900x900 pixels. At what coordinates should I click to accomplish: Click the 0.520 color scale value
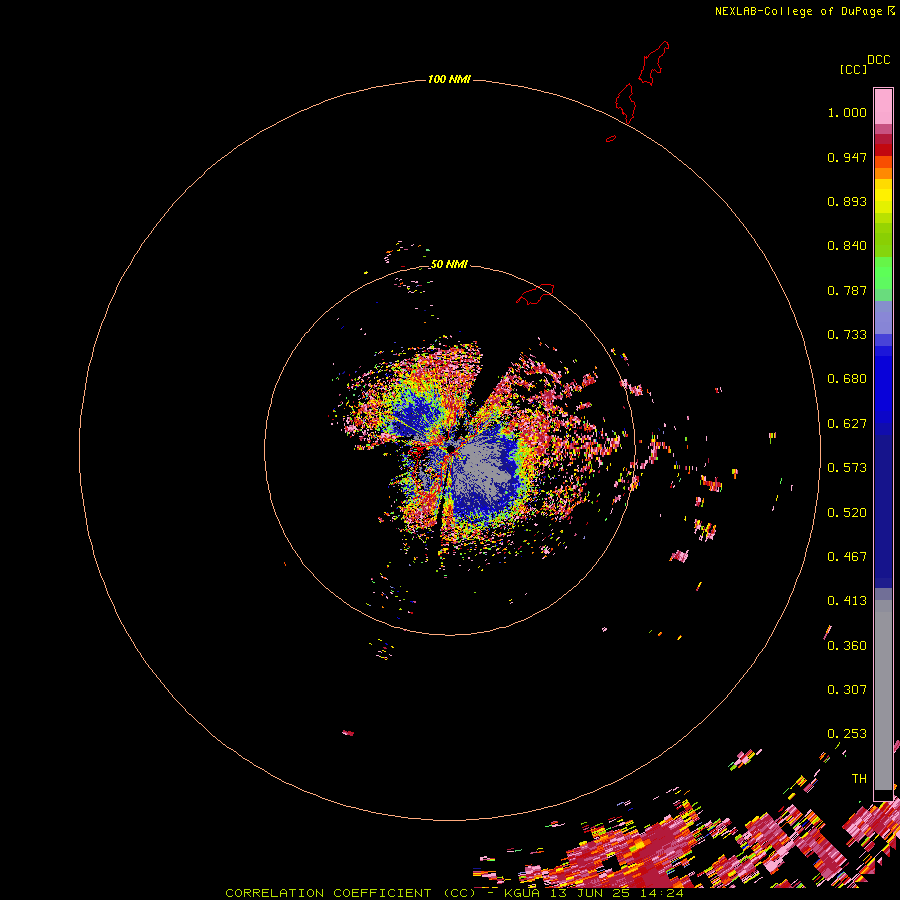point(847,513)
